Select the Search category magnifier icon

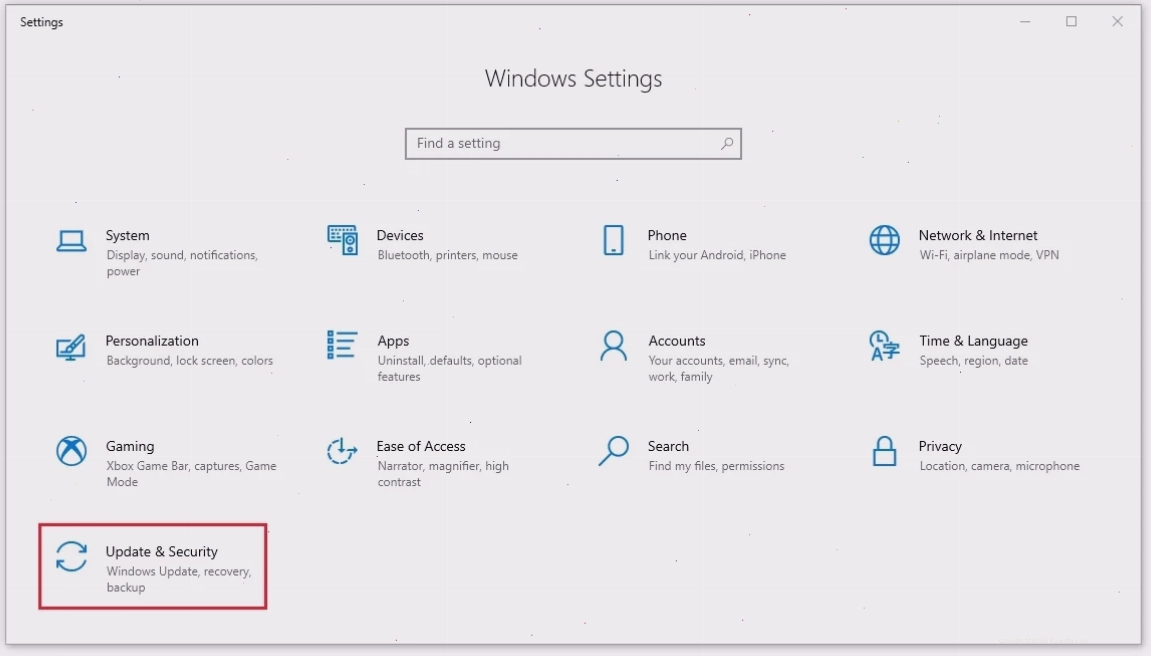point(614,451)
